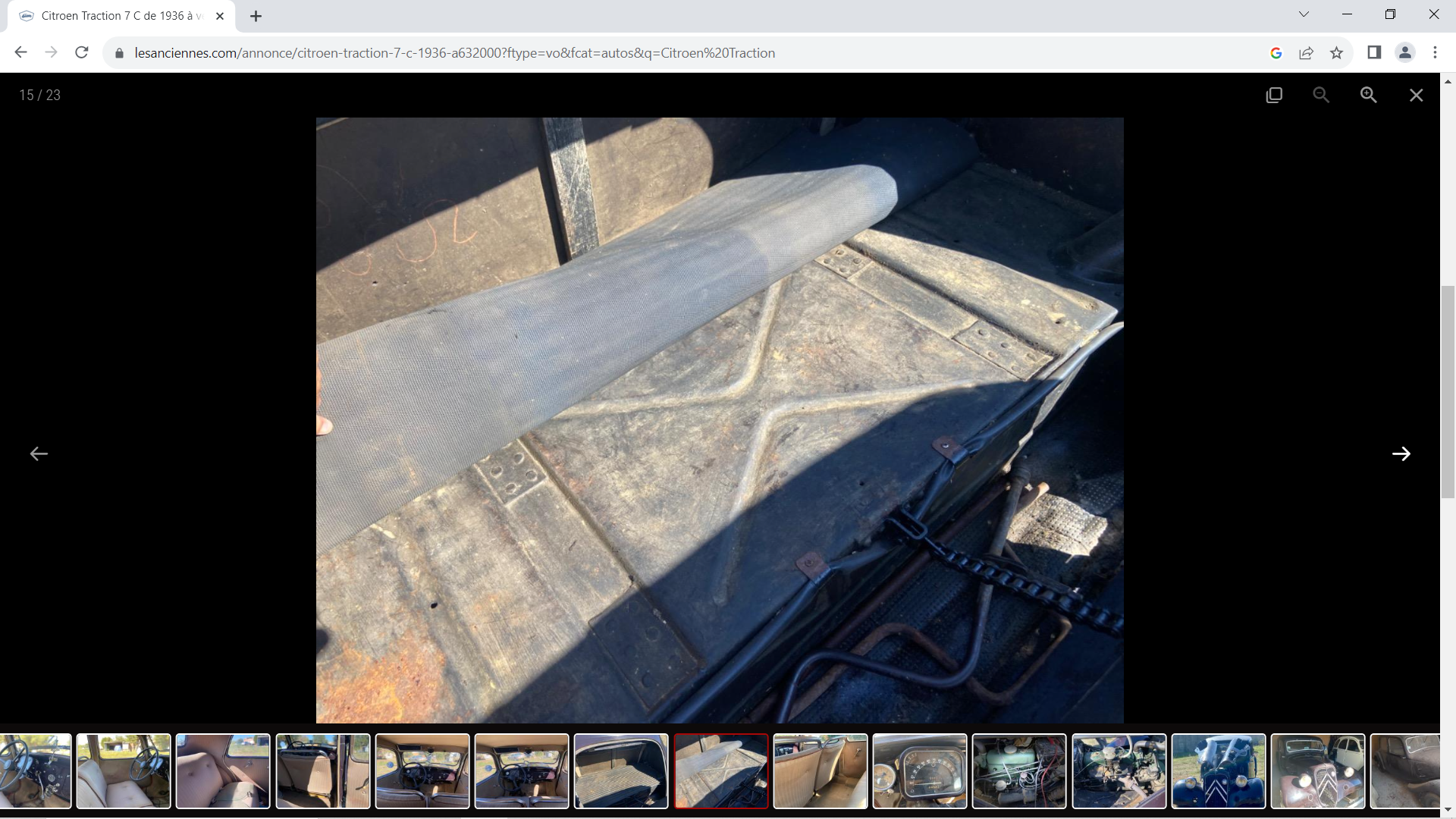
Task: View the engine carburetor close-up thumbnail
Action: coord(1119,770)
